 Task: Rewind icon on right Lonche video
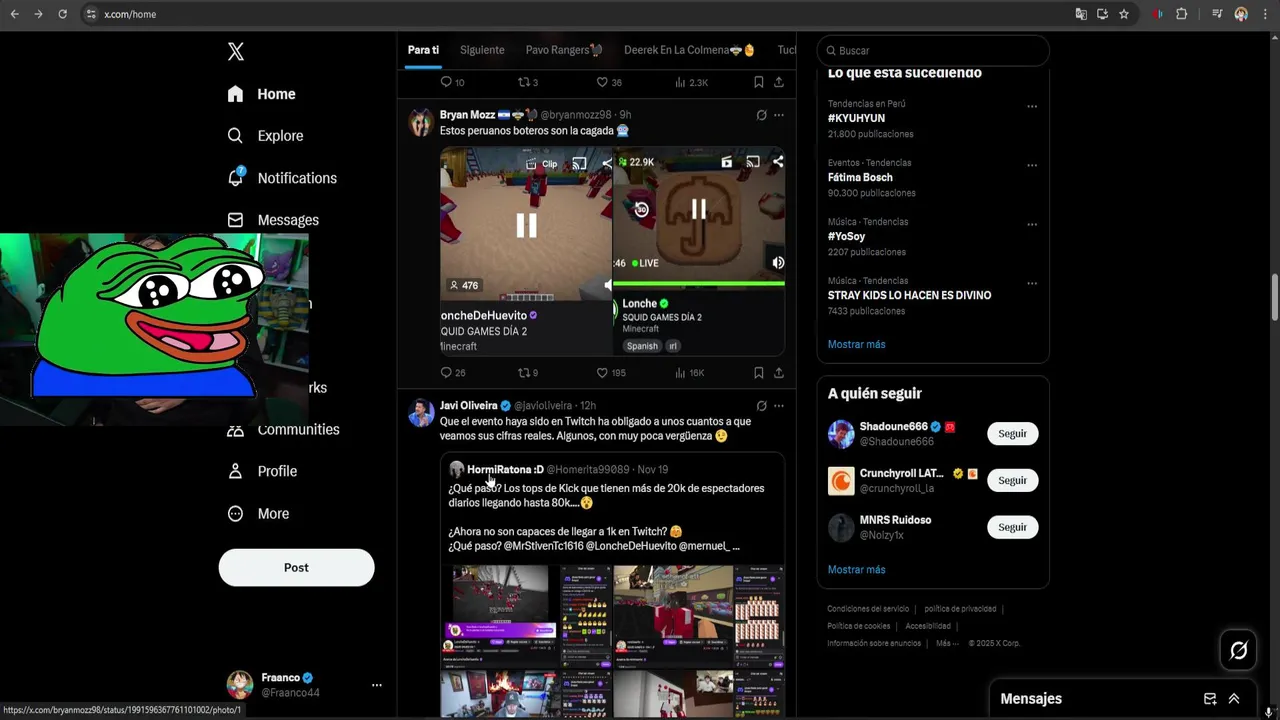(641, 209)
